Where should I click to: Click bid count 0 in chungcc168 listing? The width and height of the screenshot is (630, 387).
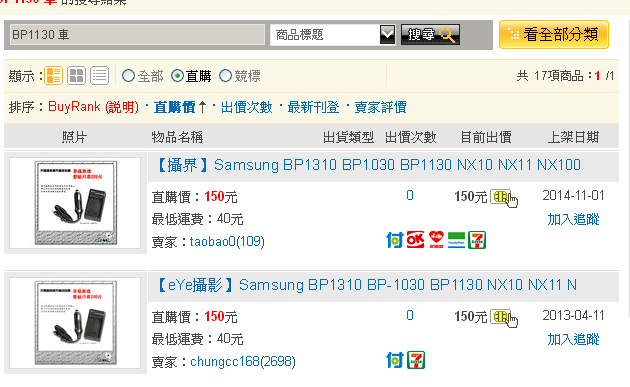410,316
